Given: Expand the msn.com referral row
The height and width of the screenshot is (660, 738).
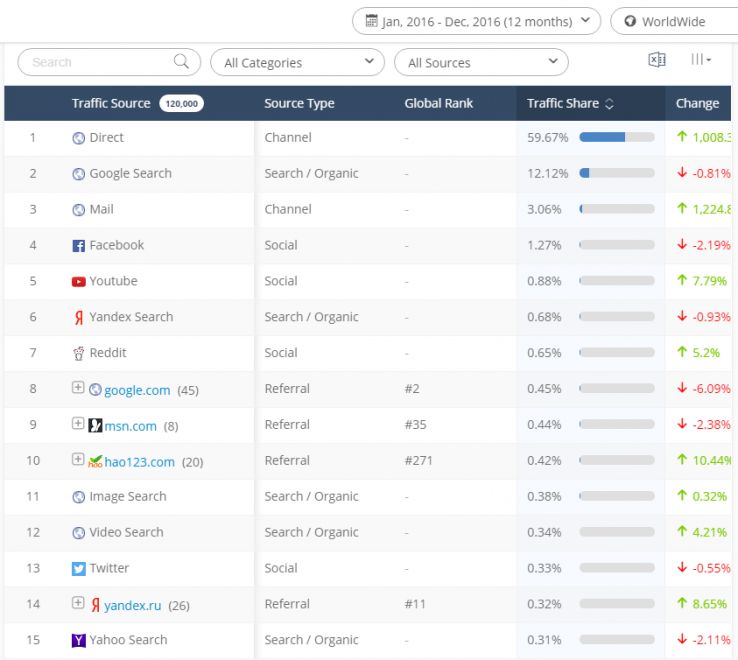Looking at the screenshot, I should coord(78,424).
